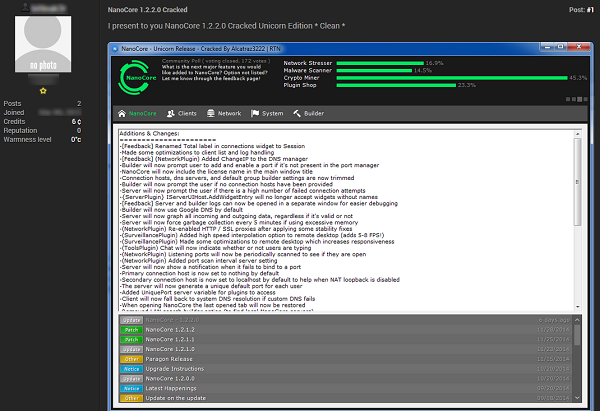Open the Builder tab
This screenshot has width=600, height=411.
[x=308, y=113]
